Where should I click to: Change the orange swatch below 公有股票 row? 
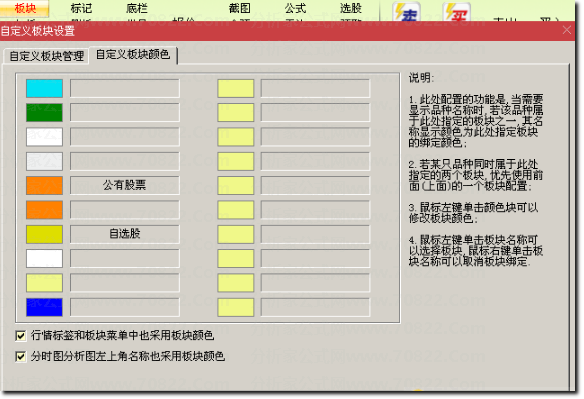pos(44,210)
